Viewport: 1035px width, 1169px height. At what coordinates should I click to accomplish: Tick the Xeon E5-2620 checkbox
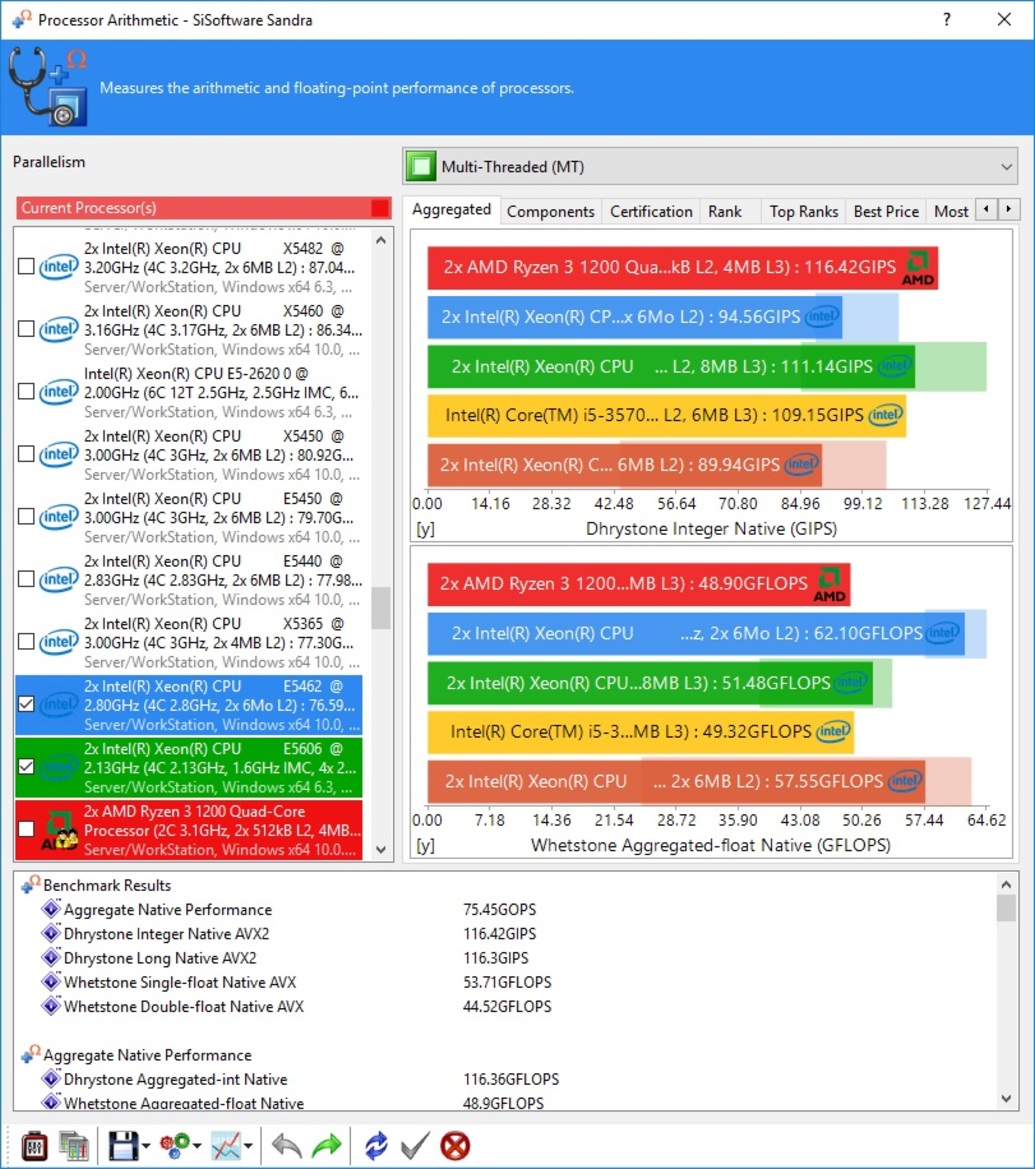pos(26,392)
